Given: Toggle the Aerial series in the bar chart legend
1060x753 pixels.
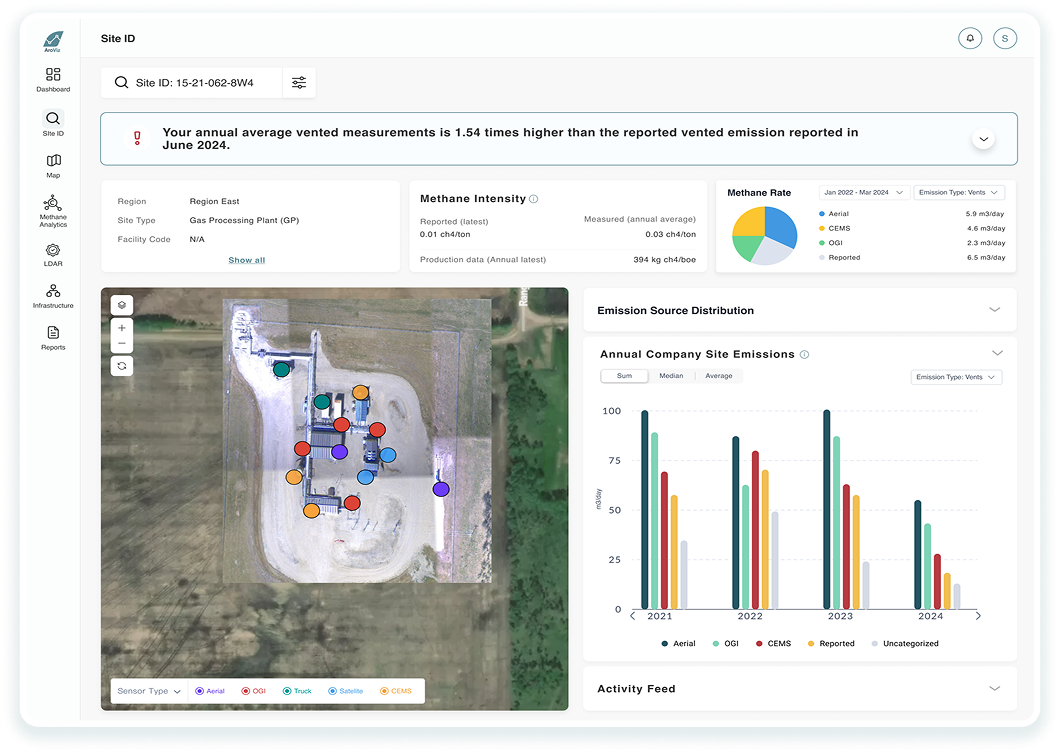Looking at the screenshot, I should (x=678, y=643).
